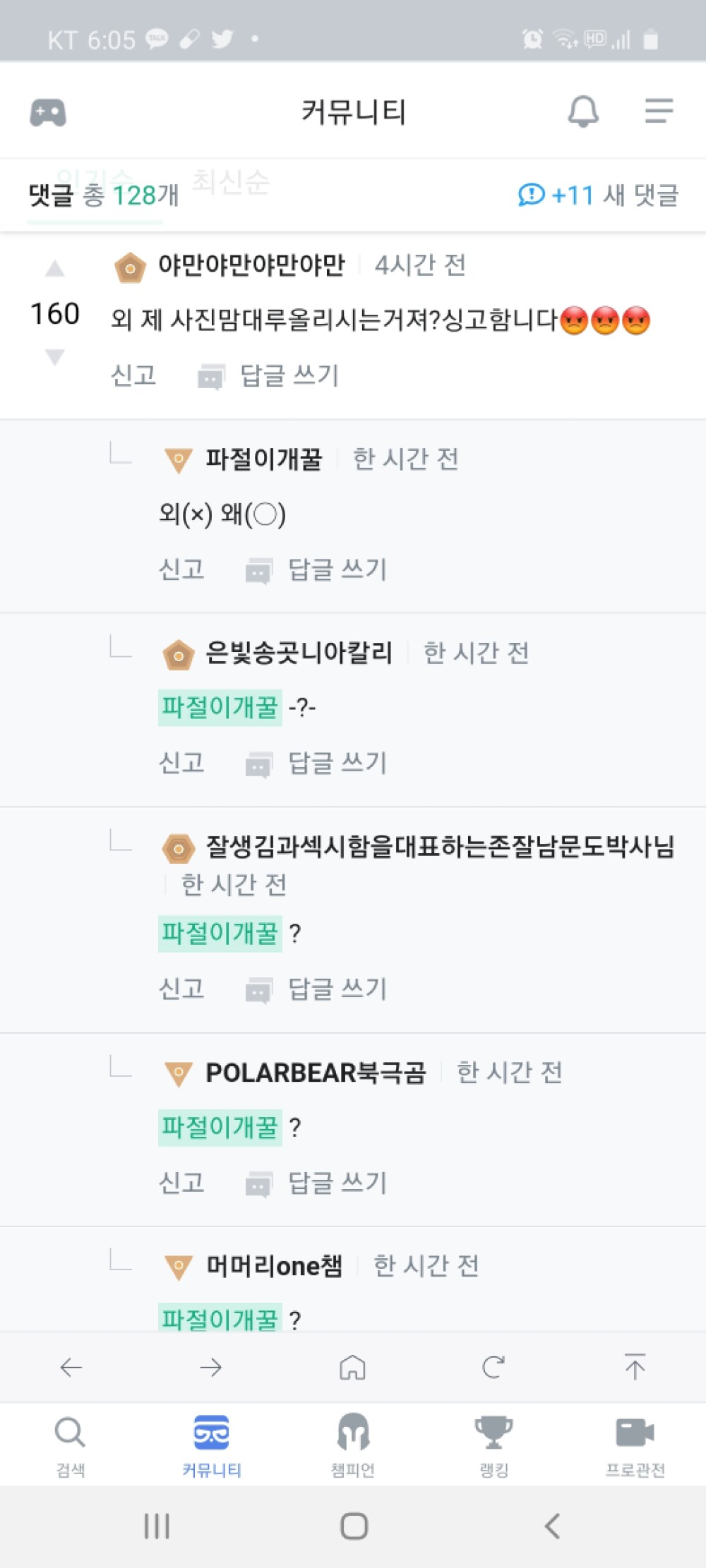Open the 랭킹 trophy tab
The height and width of the screenshot is (1568, 706).
[x=493, y=1447]
